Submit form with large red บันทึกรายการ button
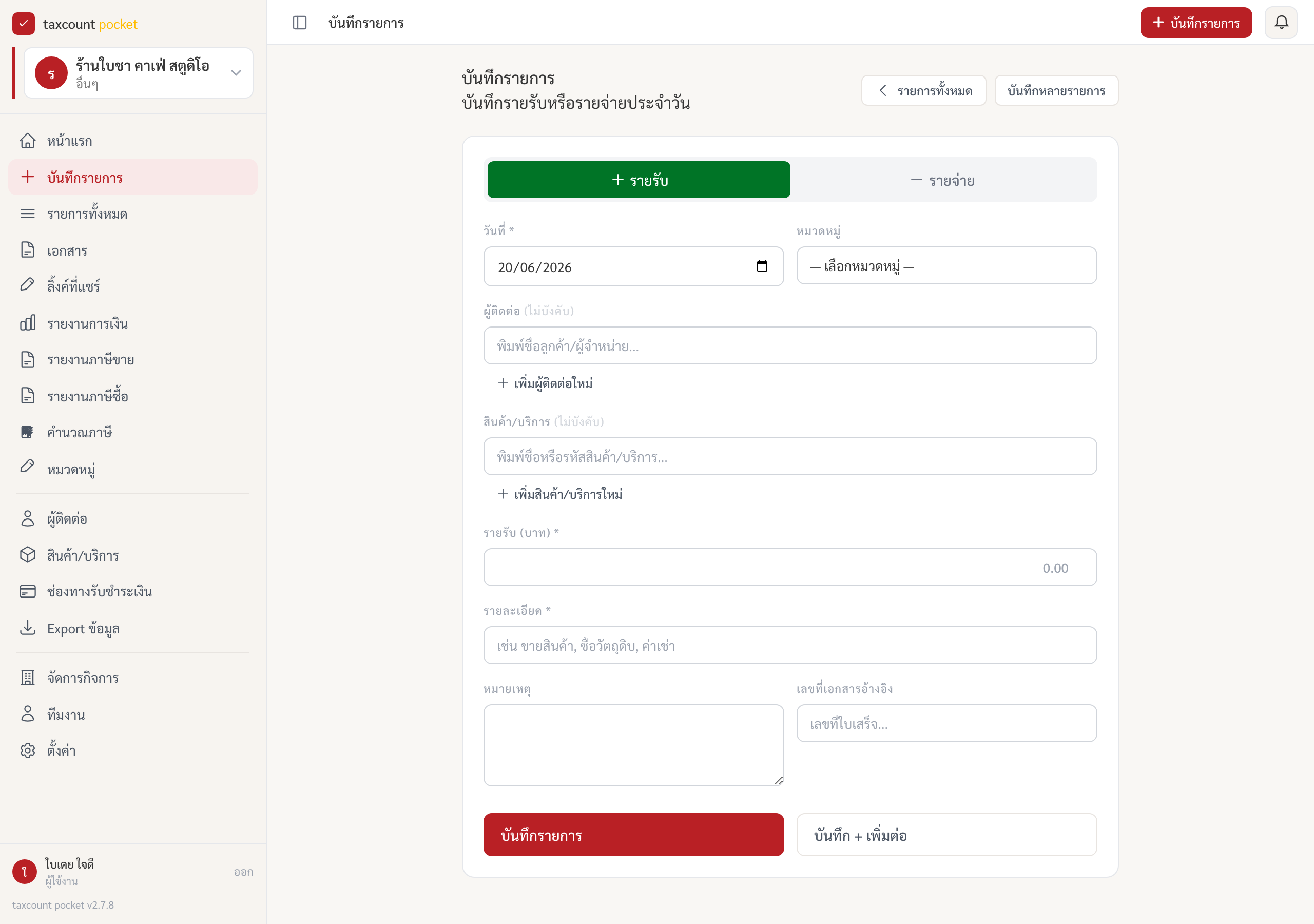 pyautogui.click(x=633, y=835)
